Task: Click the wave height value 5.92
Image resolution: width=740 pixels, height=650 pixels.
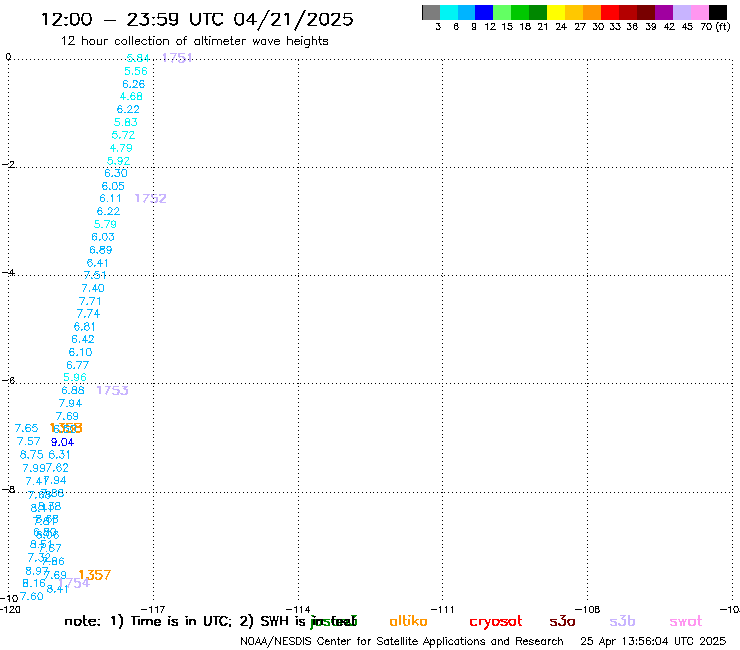Action: [x=118, y=161]
